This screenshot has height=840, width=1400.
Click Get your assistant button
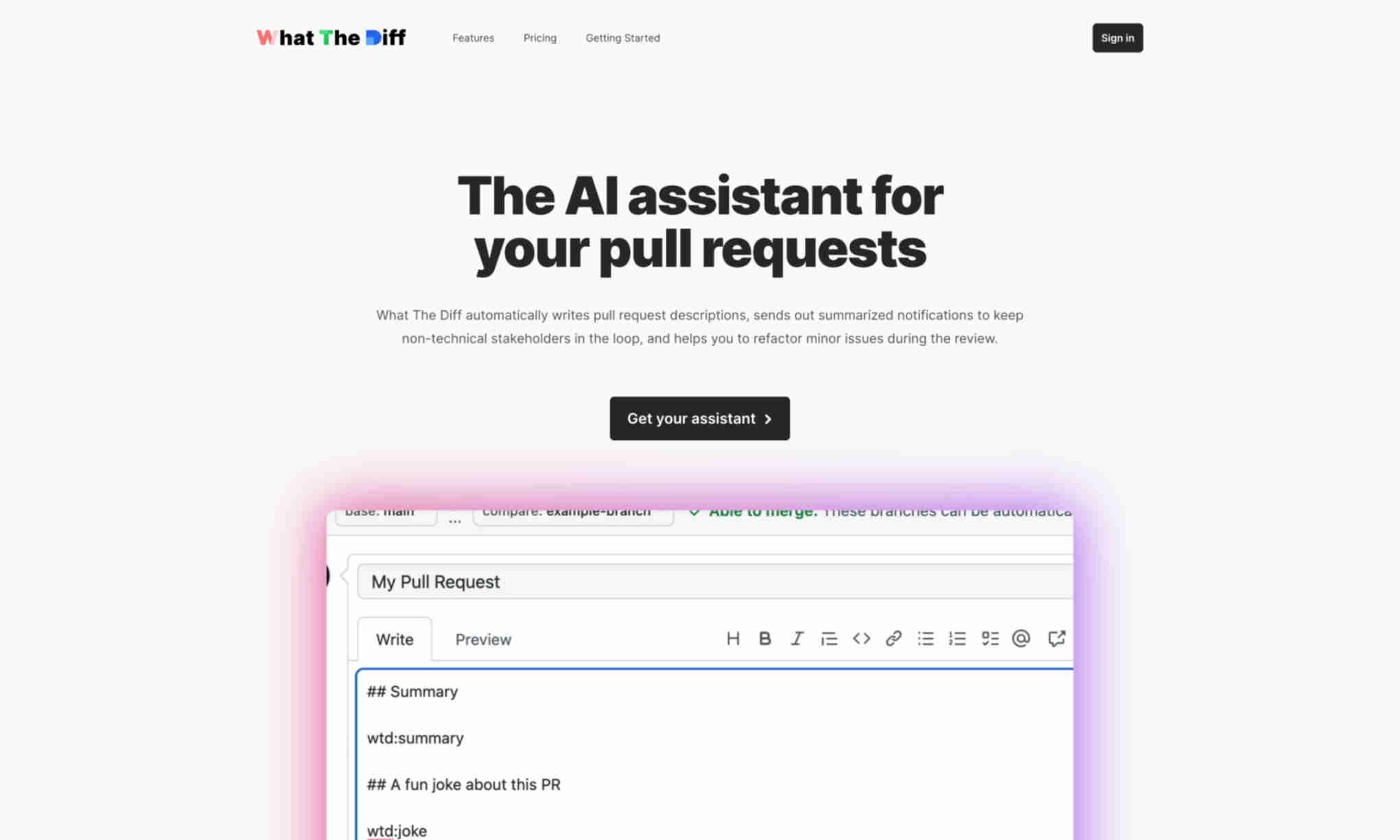click(700, 418)
